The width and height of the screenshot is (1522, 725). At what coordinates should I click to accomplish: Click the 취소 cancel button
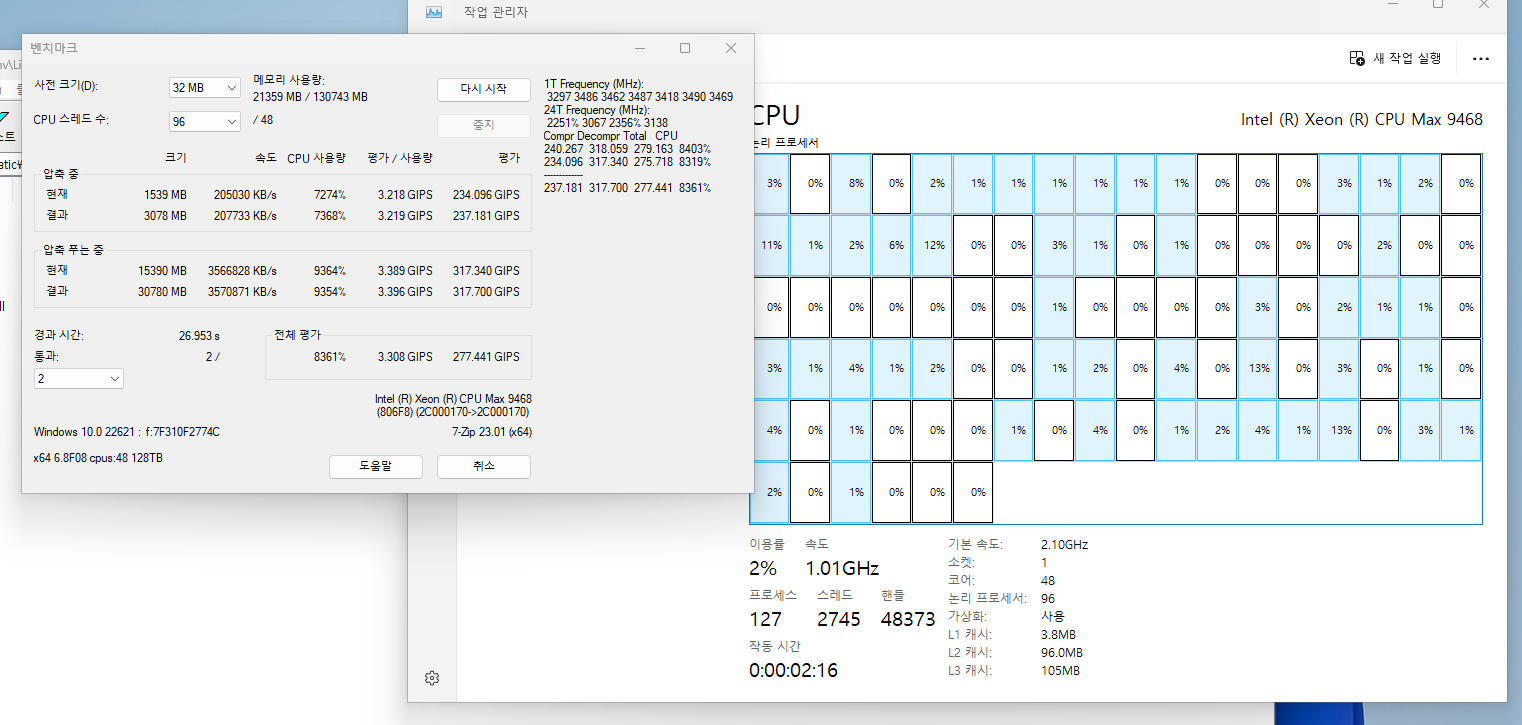(483, 467)
